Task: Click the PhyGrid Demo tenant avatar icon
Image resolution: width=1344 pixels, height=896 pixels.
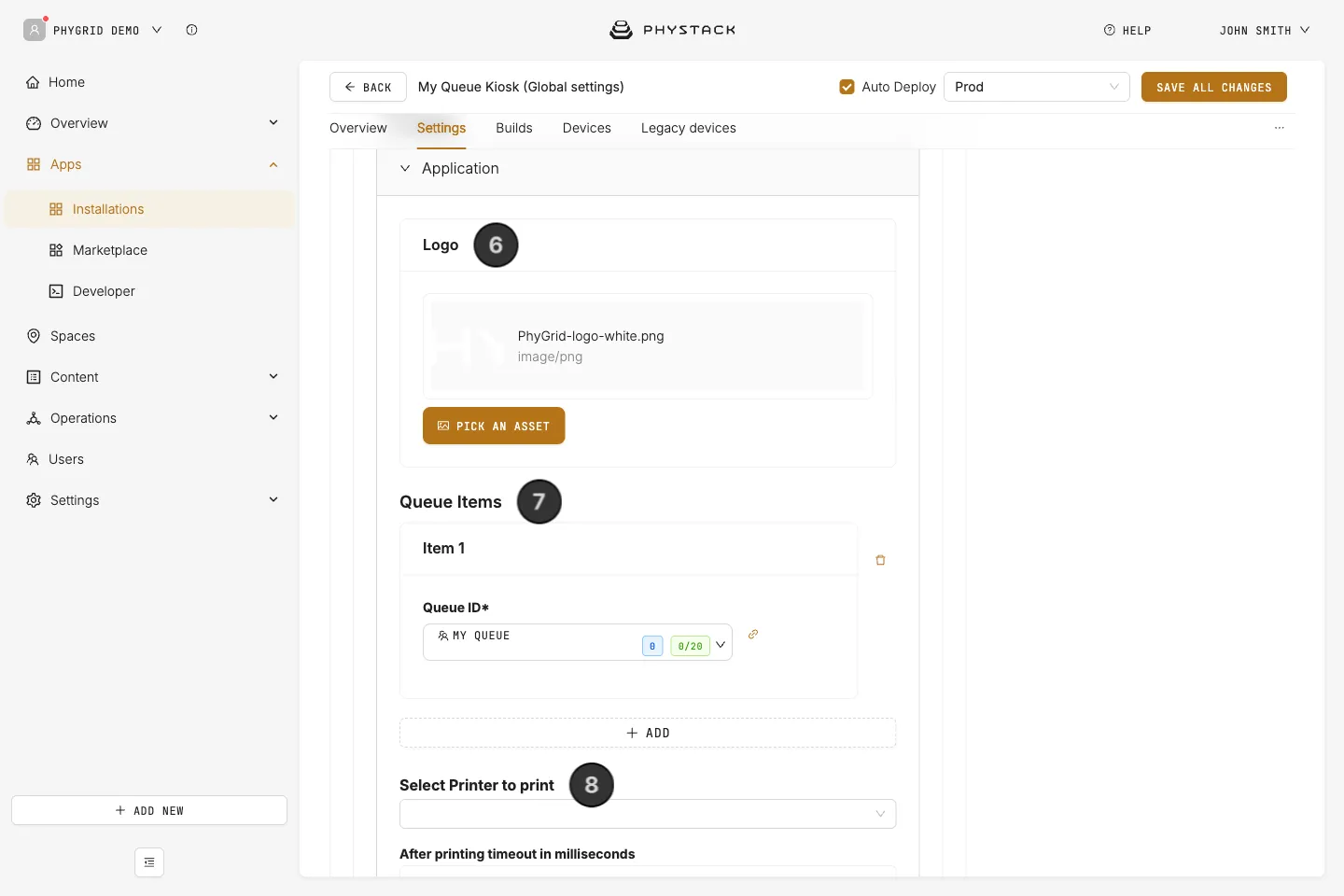Action: [x=35, y=30]
